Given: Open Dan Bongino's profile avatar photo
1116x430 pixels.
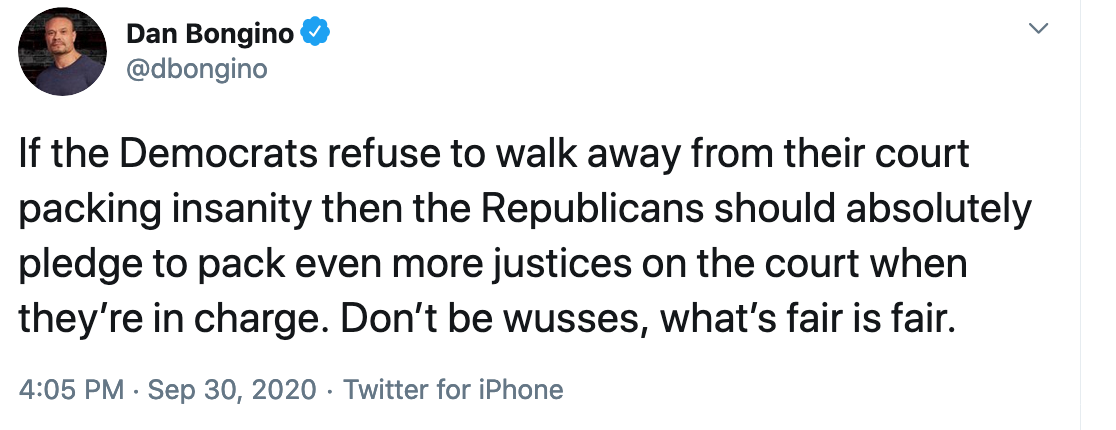Looking at the screenshot, I should (62, 51).
